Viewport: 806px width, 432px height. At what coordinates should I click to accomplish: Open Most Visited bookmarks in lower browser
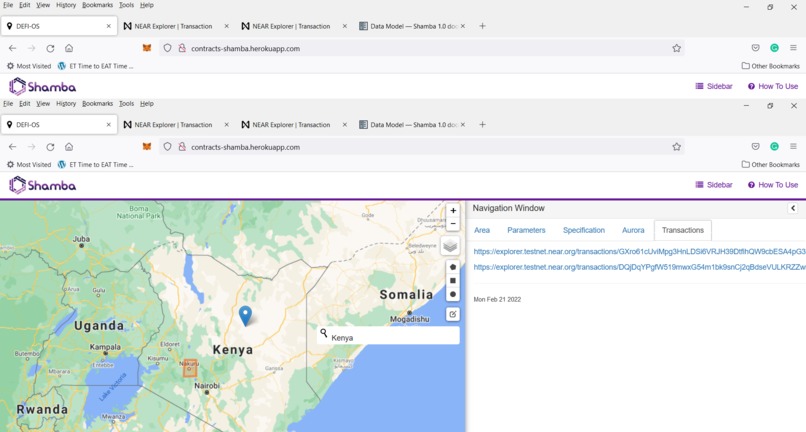[29, 165]
